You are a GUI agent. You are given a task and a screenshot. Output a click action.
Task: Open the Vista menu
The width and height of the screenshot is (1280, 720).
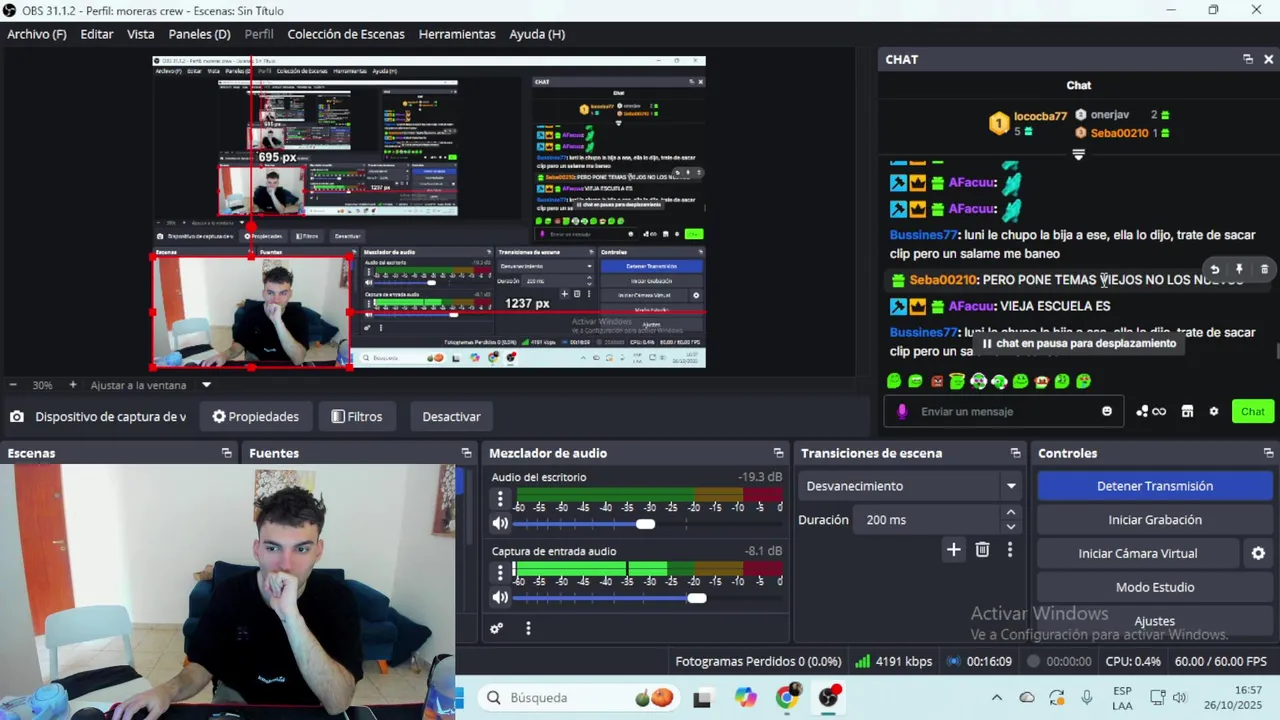tap(141, 34)
